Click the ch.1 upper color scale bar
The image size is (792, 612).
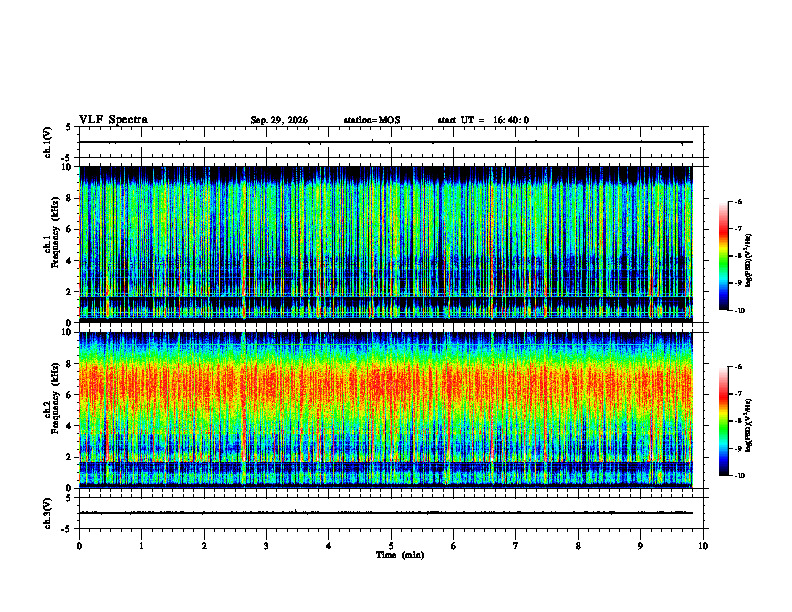point(723,256)
